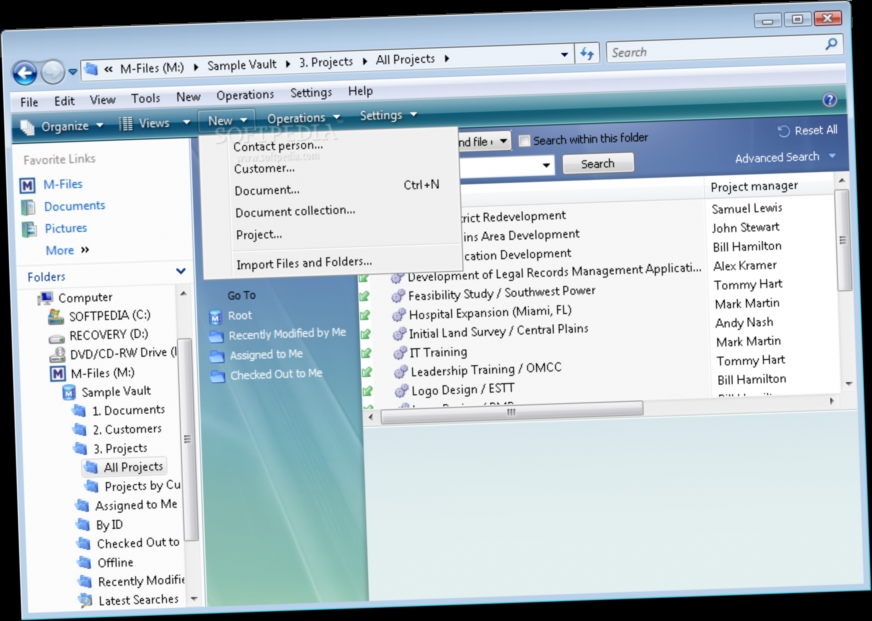Expand the Advanced Search arrow
This screenshot has height=621, width=872.
click(833, 156)
